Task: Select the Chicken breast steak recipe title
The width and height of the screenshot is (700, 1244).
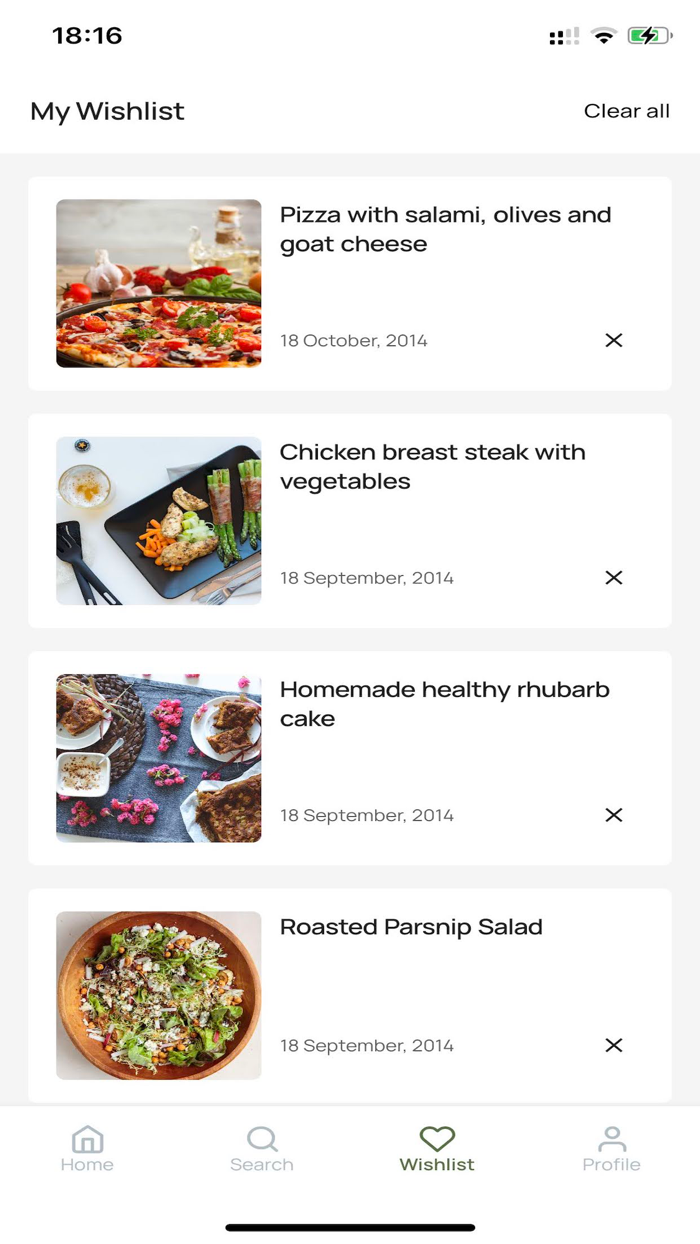Action: (x=433, y=466)
